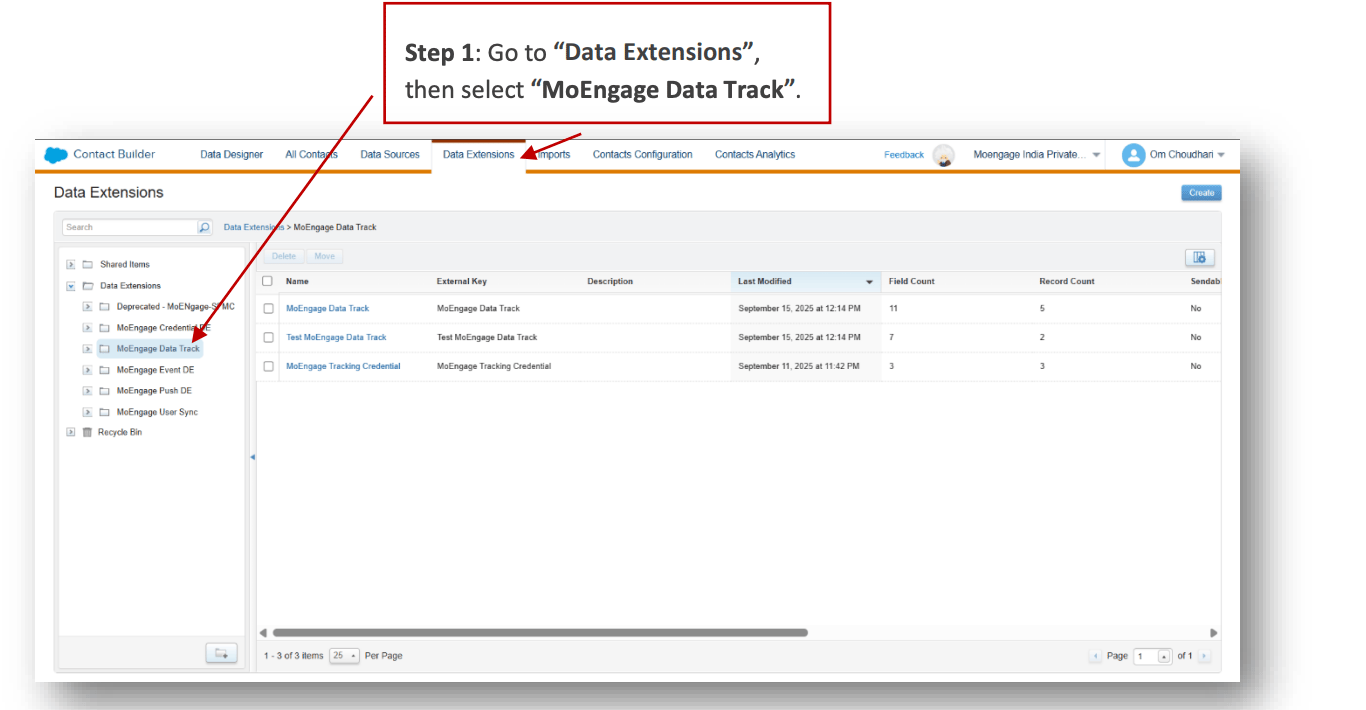Viewport: 1366px width, 710px height.
Task: Check the MoEngage Data Track row checkbox
Action: (x=268, y=308)
